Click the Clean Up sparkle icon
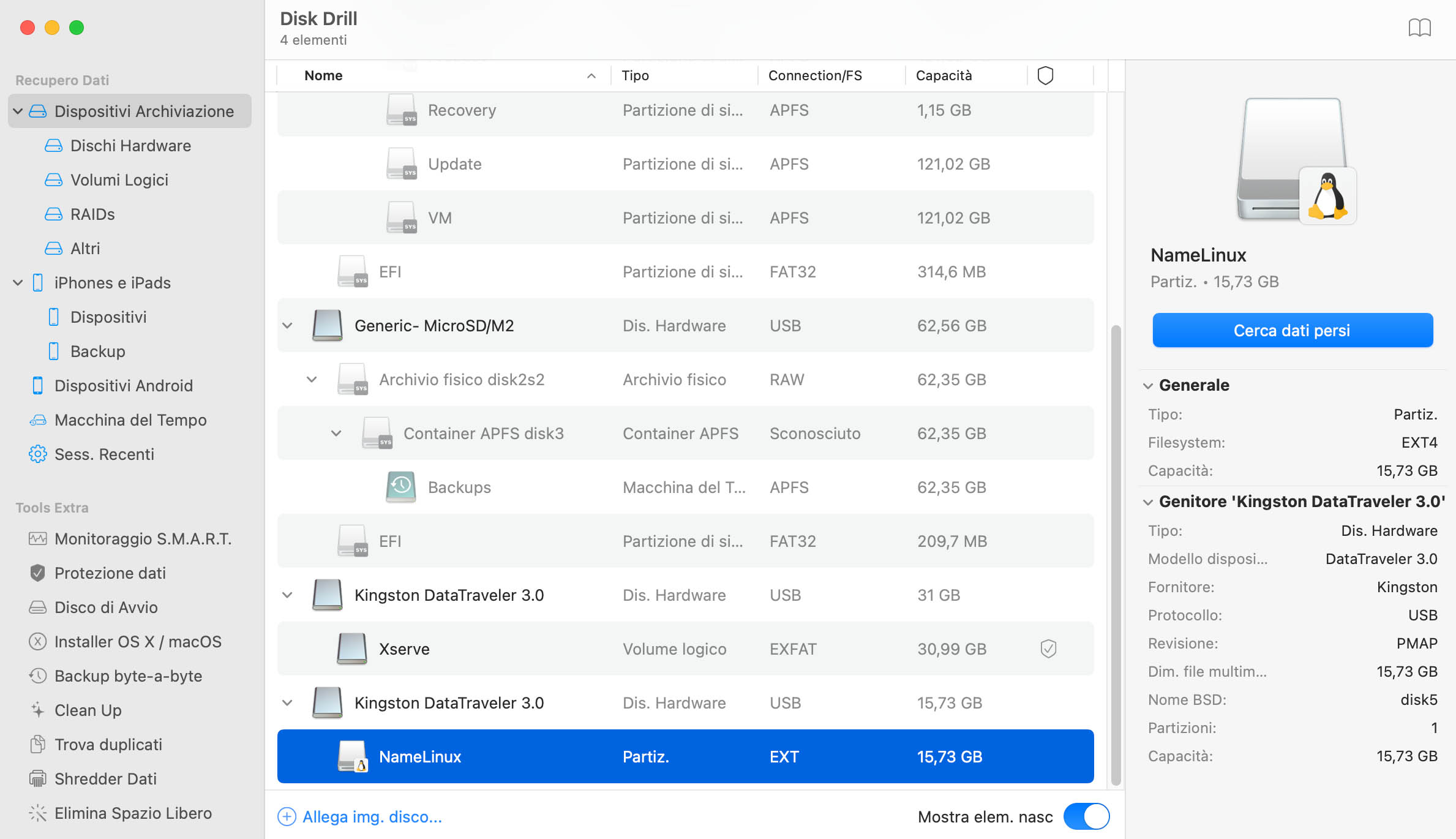The height and width of the screenshot is (839, 1456). click(38, 710)
